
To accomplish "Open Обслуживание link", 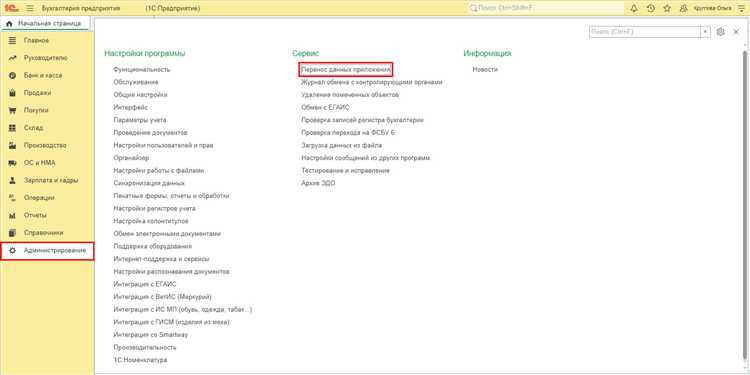I will click(x=136, y=82).
